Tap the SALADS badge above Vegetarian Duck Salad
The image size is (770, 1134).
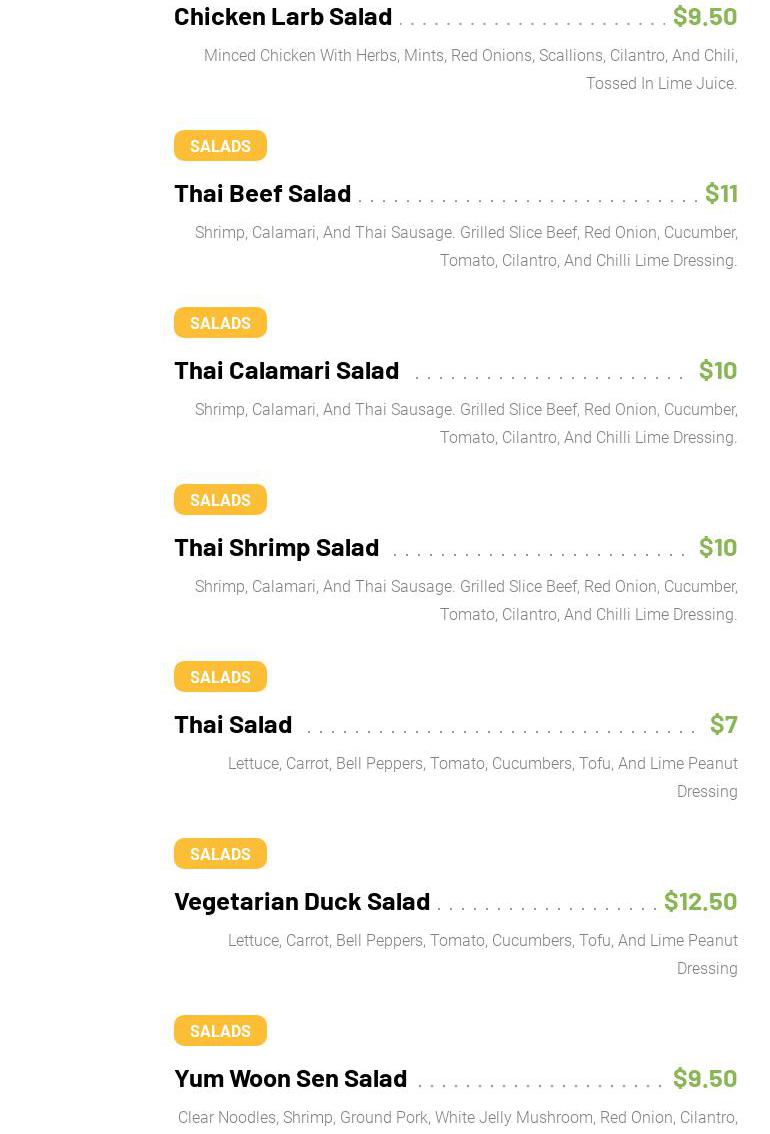[x=220, y=854]
